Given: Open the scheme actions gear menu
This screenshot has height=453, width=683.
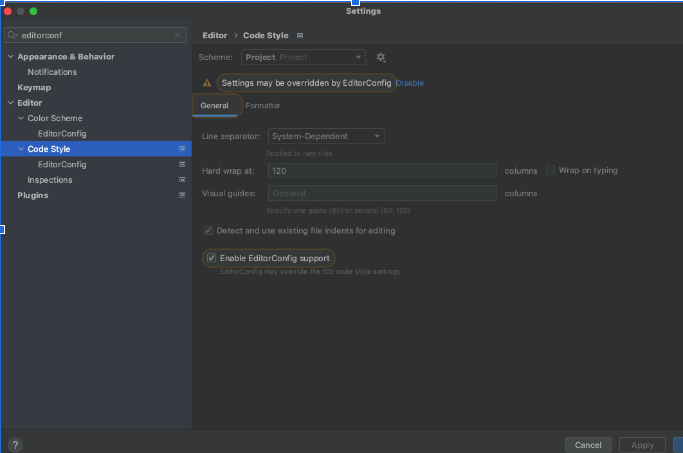Looking at the screenshot, I should point(381,58).
